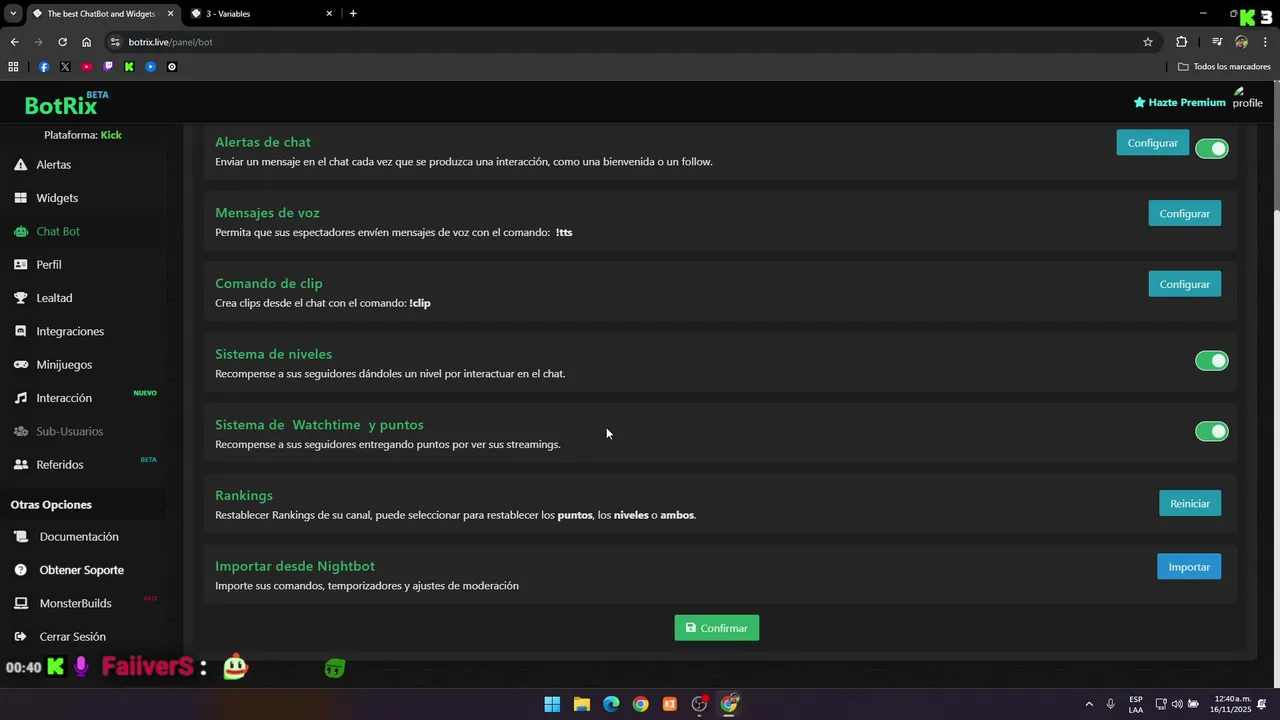Image resolution: width=1280 pixels, height=720 pixels.
Task: Open Twitch bookmark
Action: tap(108, 67)
